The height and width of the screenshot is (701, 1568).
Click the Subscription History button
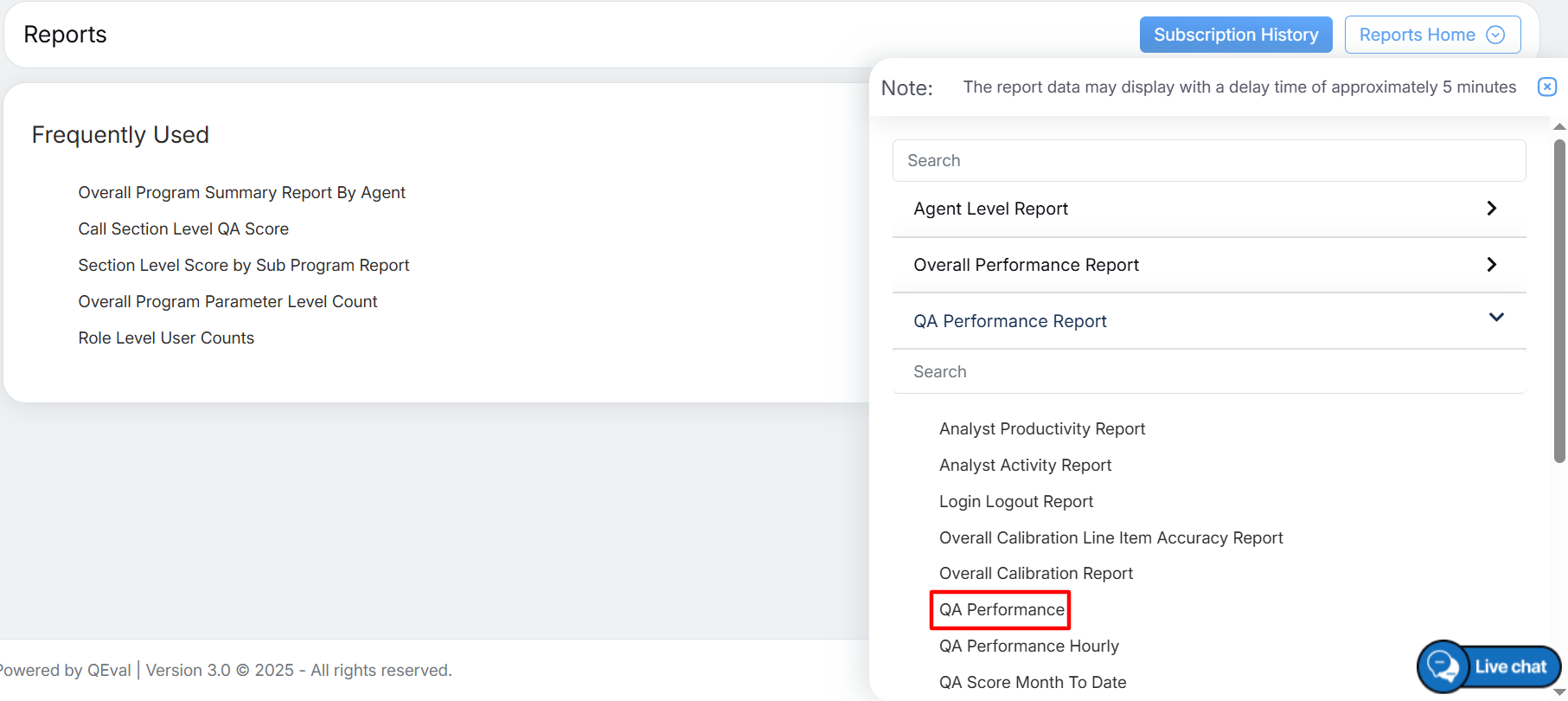[1235, 35]
